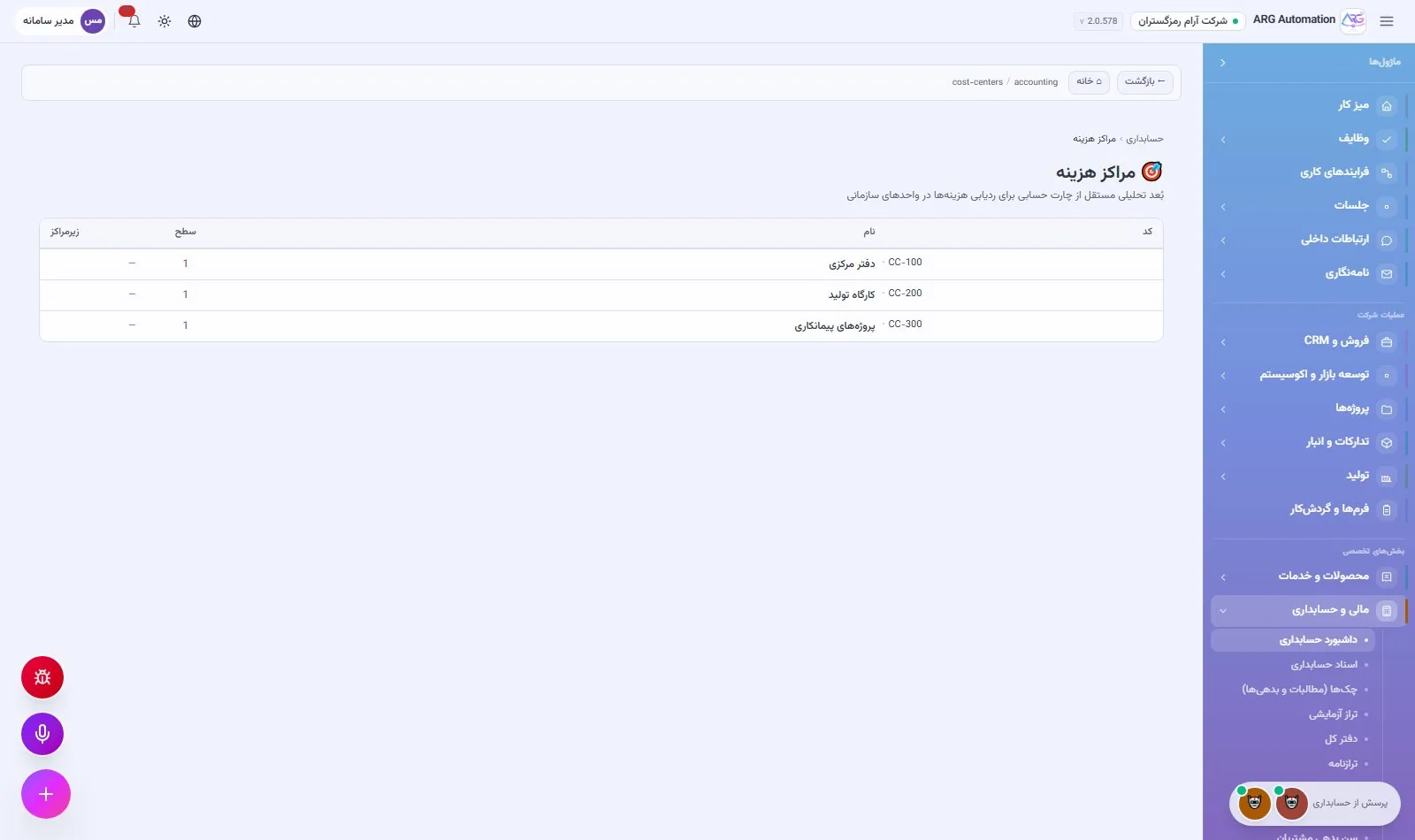Select the CC-300 پروژه‌های پیمانکاری row
This screenshot has height=840, width=1415.
coord(601,325)
